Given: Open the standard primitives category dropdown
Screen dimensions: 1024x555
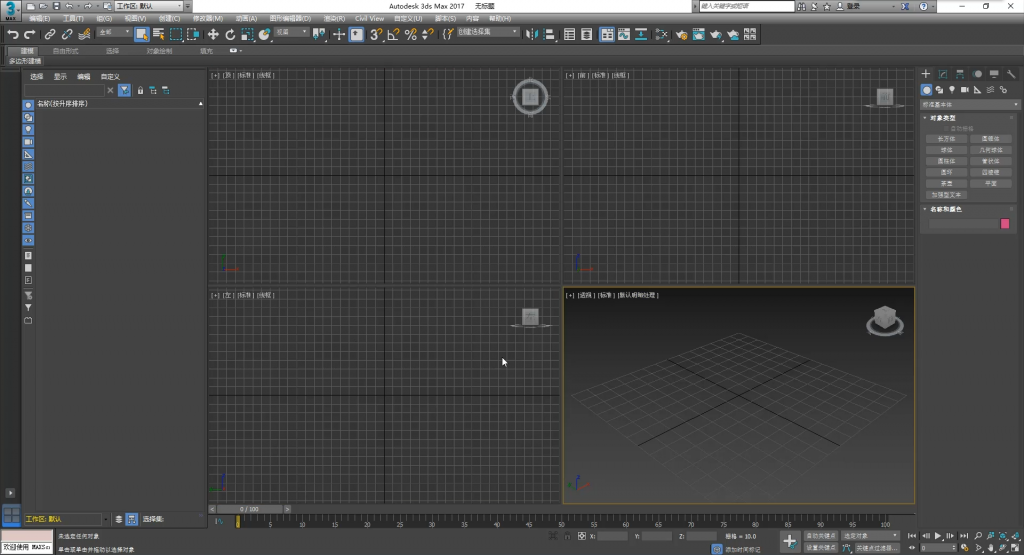Looking at the screenshot, I should click(x=969, y=104).
